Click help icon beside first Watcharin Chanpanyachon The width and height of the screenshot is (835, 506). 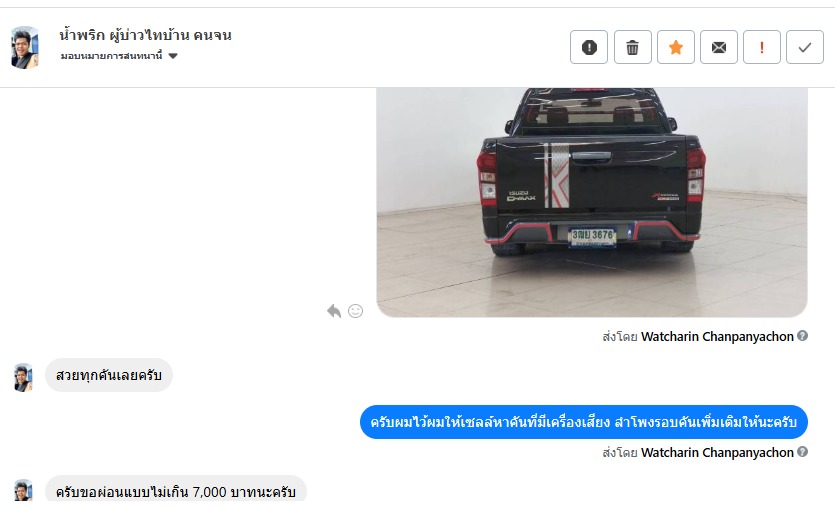[x=803, y=336]
